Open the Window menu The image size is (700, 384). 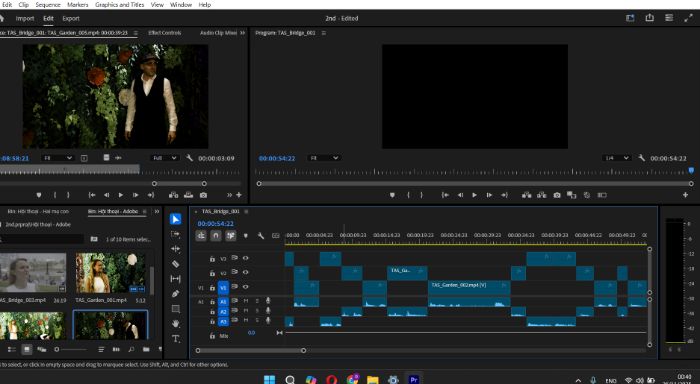[181, 4]
